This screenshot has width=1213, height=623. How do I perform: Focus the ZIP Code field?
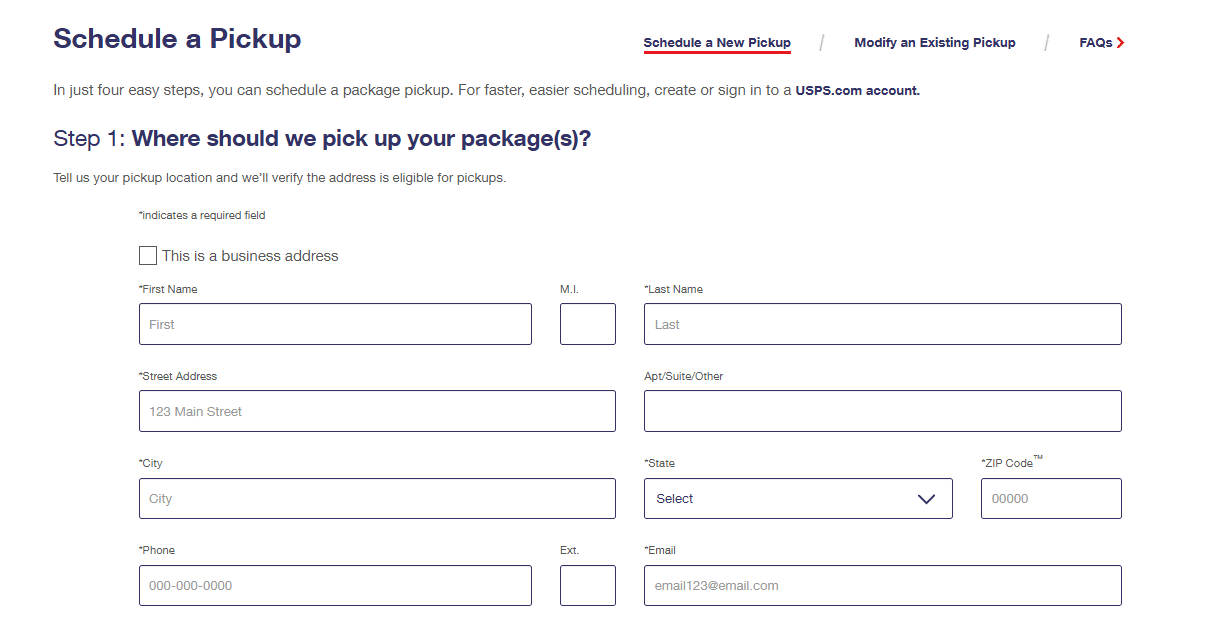coord(1051,498)
